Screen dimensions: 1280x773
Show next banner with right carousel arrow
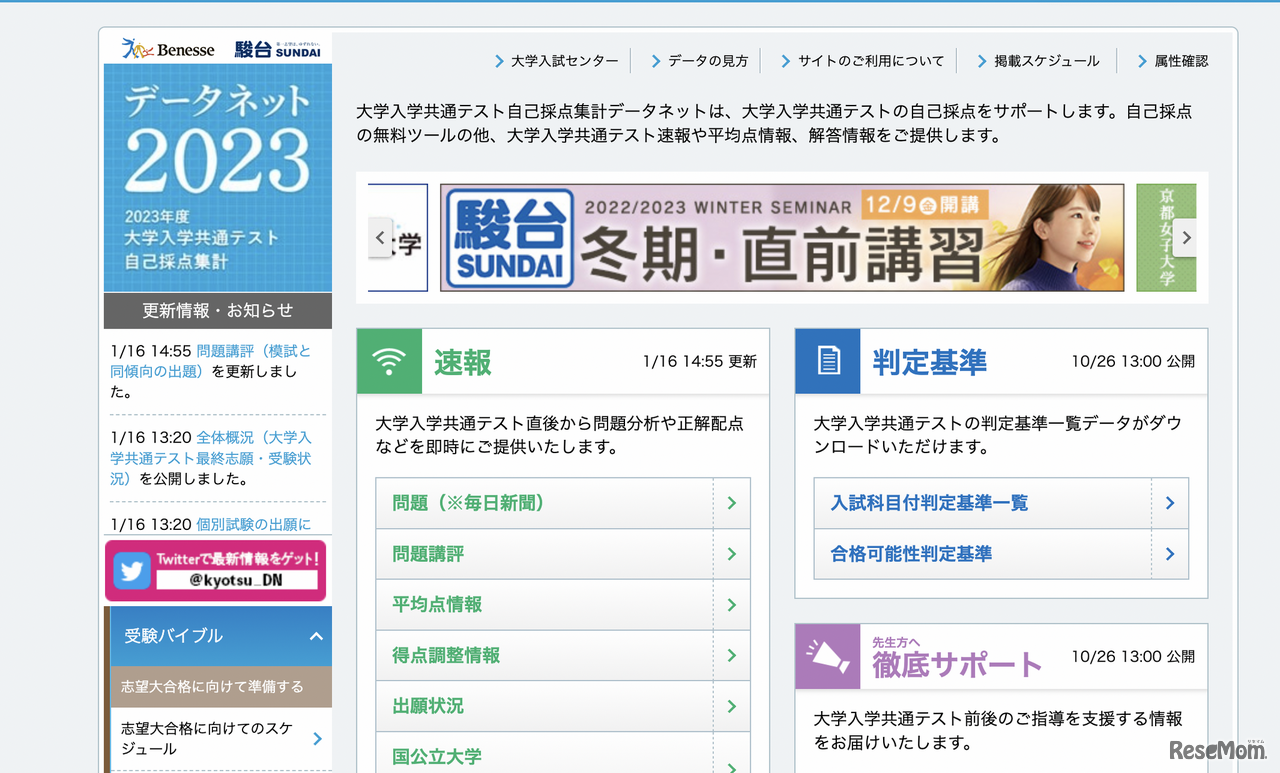tap(1186, 238)
